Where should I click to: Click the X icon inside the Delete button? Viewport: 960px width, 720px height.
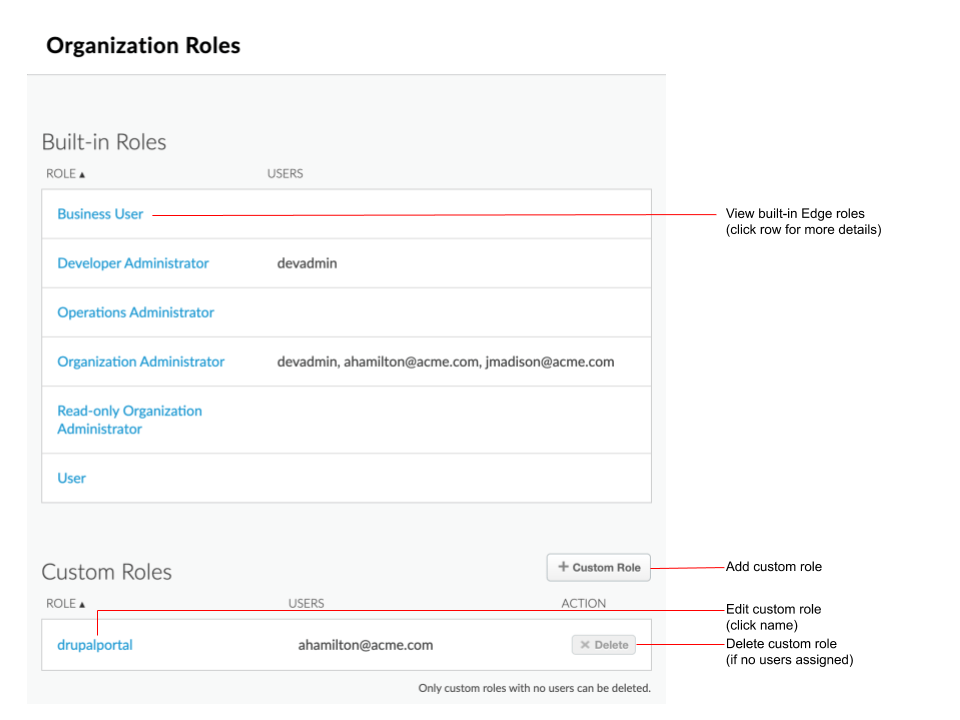pyautogui.click(x=584, y=644)
